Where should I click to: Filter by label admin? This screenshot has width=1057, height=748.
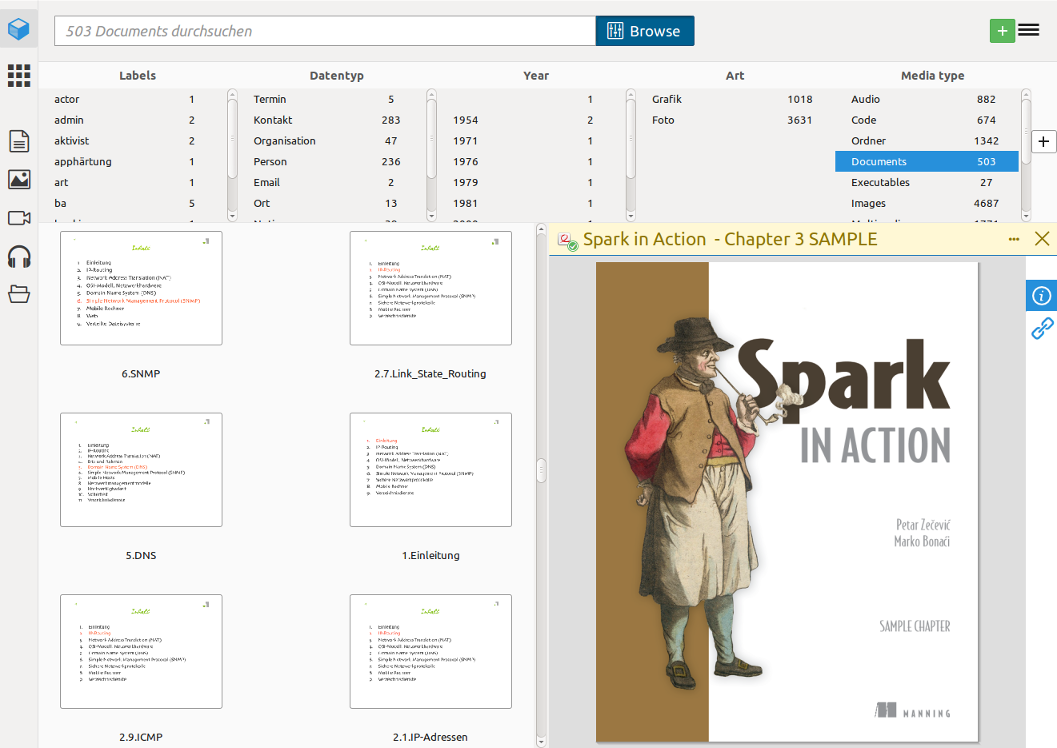pyautogui.click(x=132, y=120)
